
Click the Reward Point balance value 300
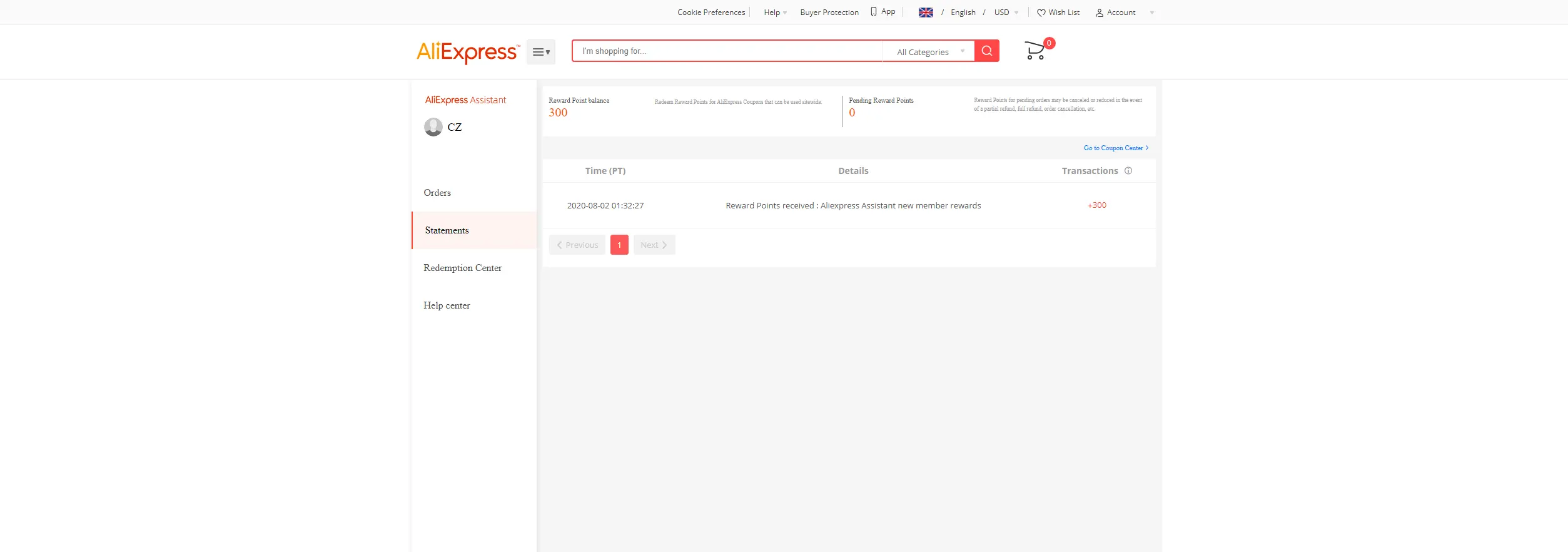coord(558,113)
